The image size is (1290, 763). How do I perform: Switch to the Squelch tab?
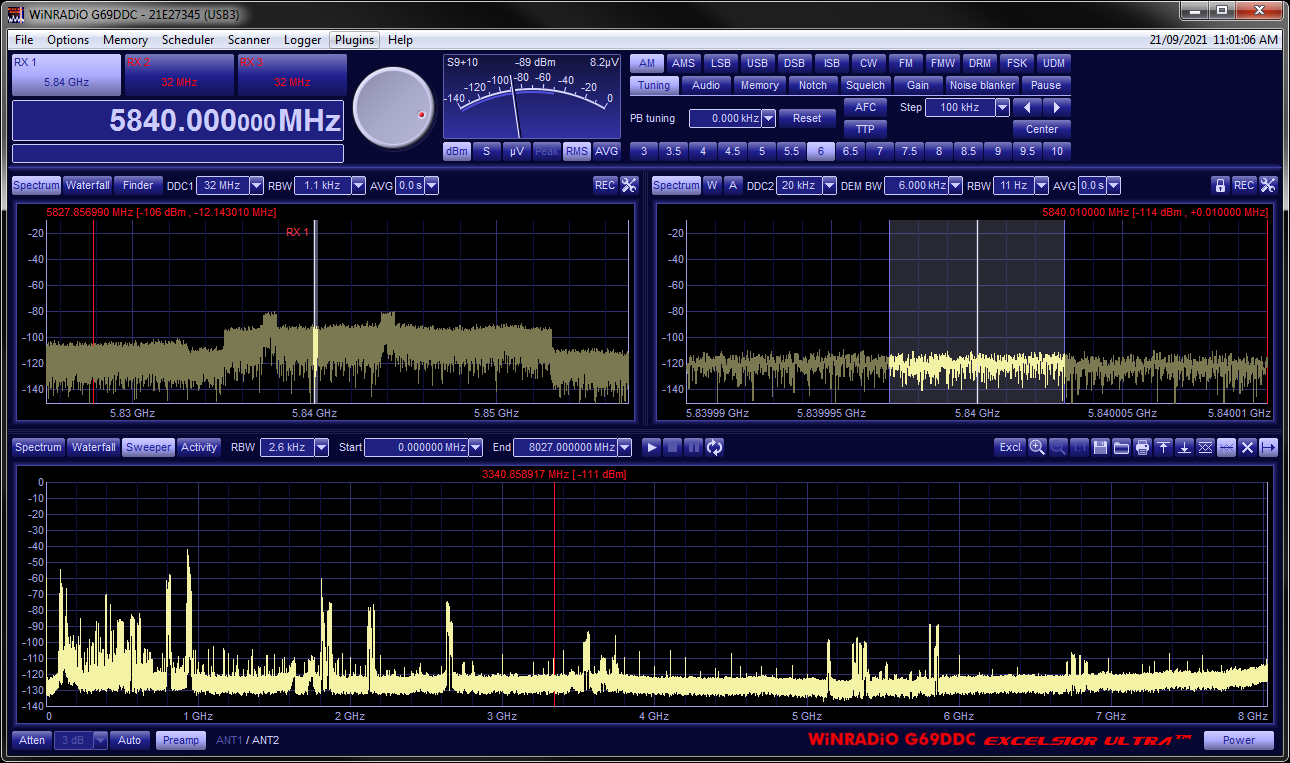(x=865, y=85)
